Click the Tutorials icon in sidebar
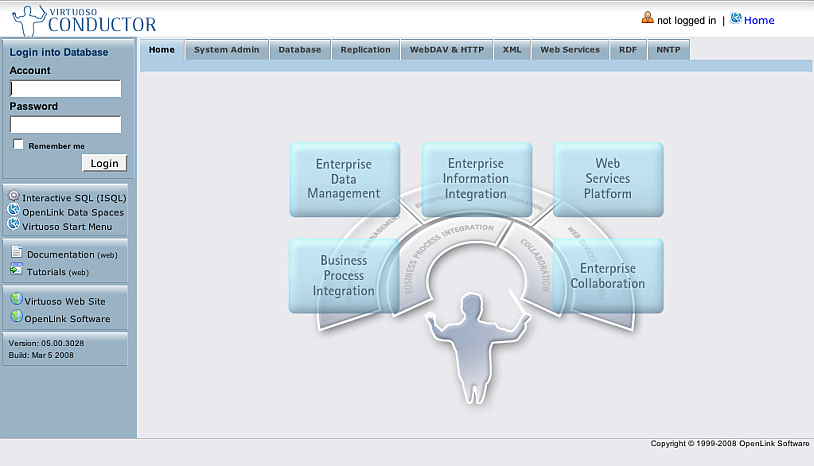The width and height of the screenshot is (814, 466). pos(17,270)
